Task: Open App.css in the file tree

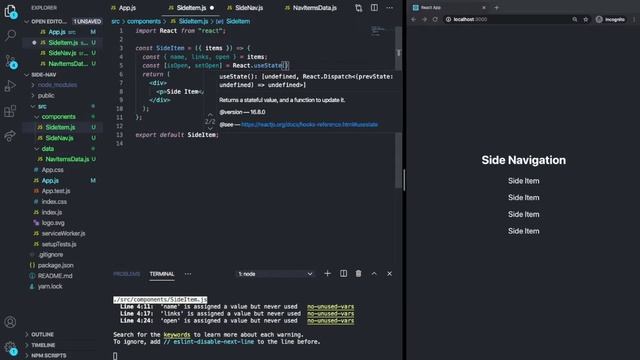Action: [x=53, y=170]
